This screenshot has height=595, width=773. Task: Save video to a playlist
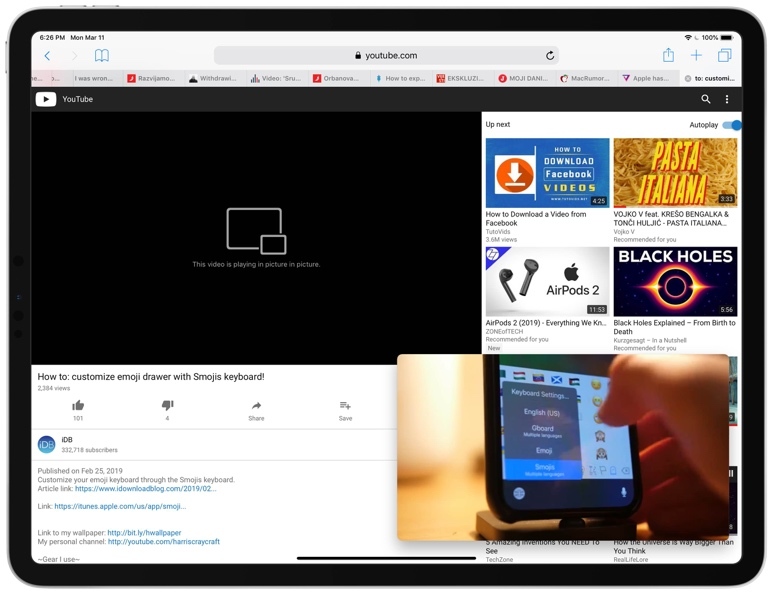pyautogui.click(x=345, y=406)
